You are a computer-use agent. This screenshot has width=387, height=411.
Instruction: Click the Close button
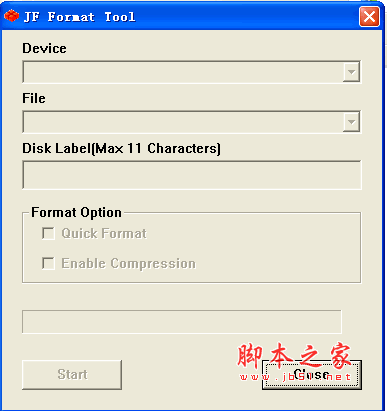312,375
